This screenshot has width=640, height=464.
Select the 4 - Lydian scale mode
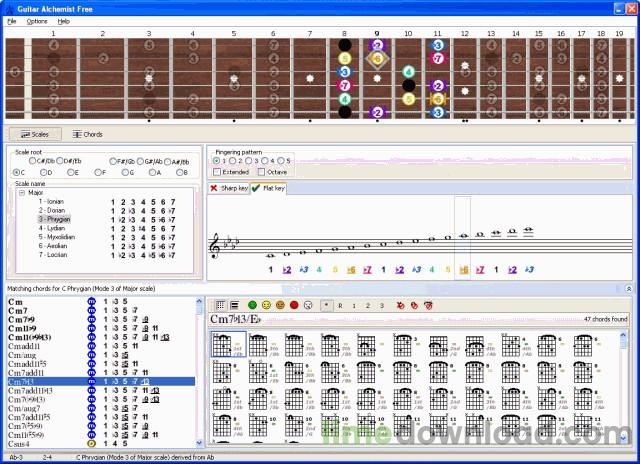pos(51,227)
